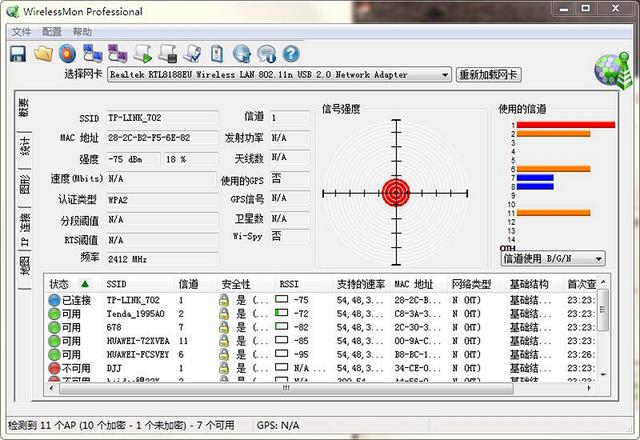
Task: Click the list's scroll right arrow
Action: 589,388
